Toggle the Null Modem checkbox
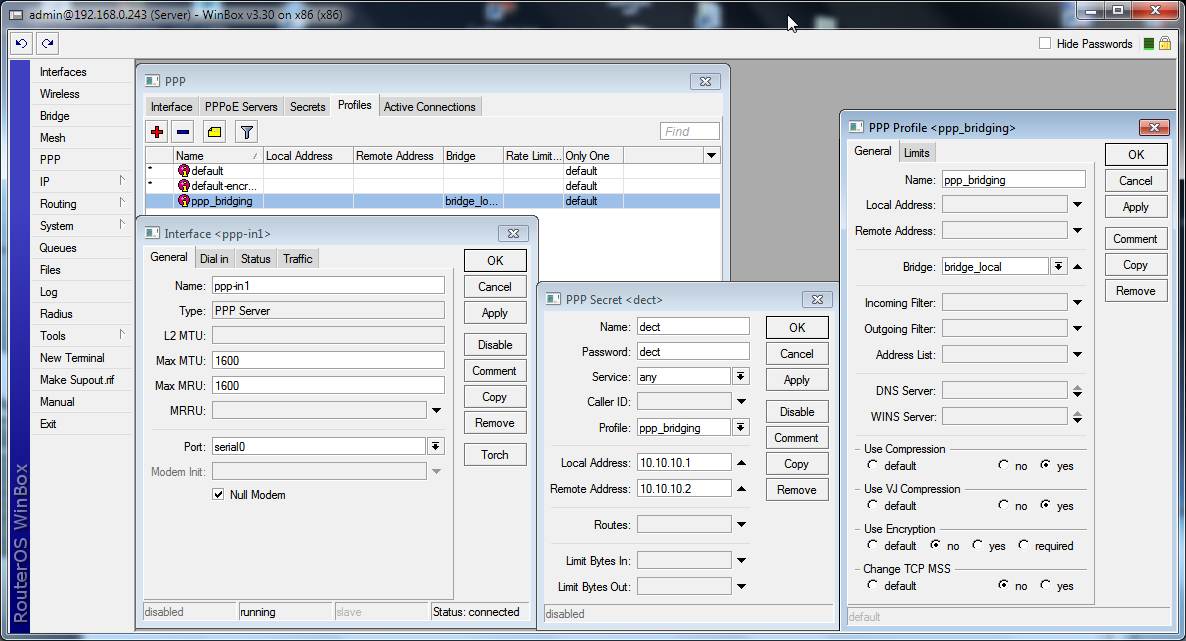 tap(219, 494)
